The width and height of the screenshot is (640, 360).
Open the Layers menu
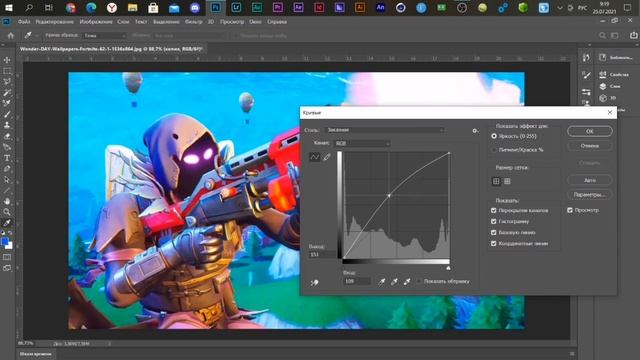point(123,22)
